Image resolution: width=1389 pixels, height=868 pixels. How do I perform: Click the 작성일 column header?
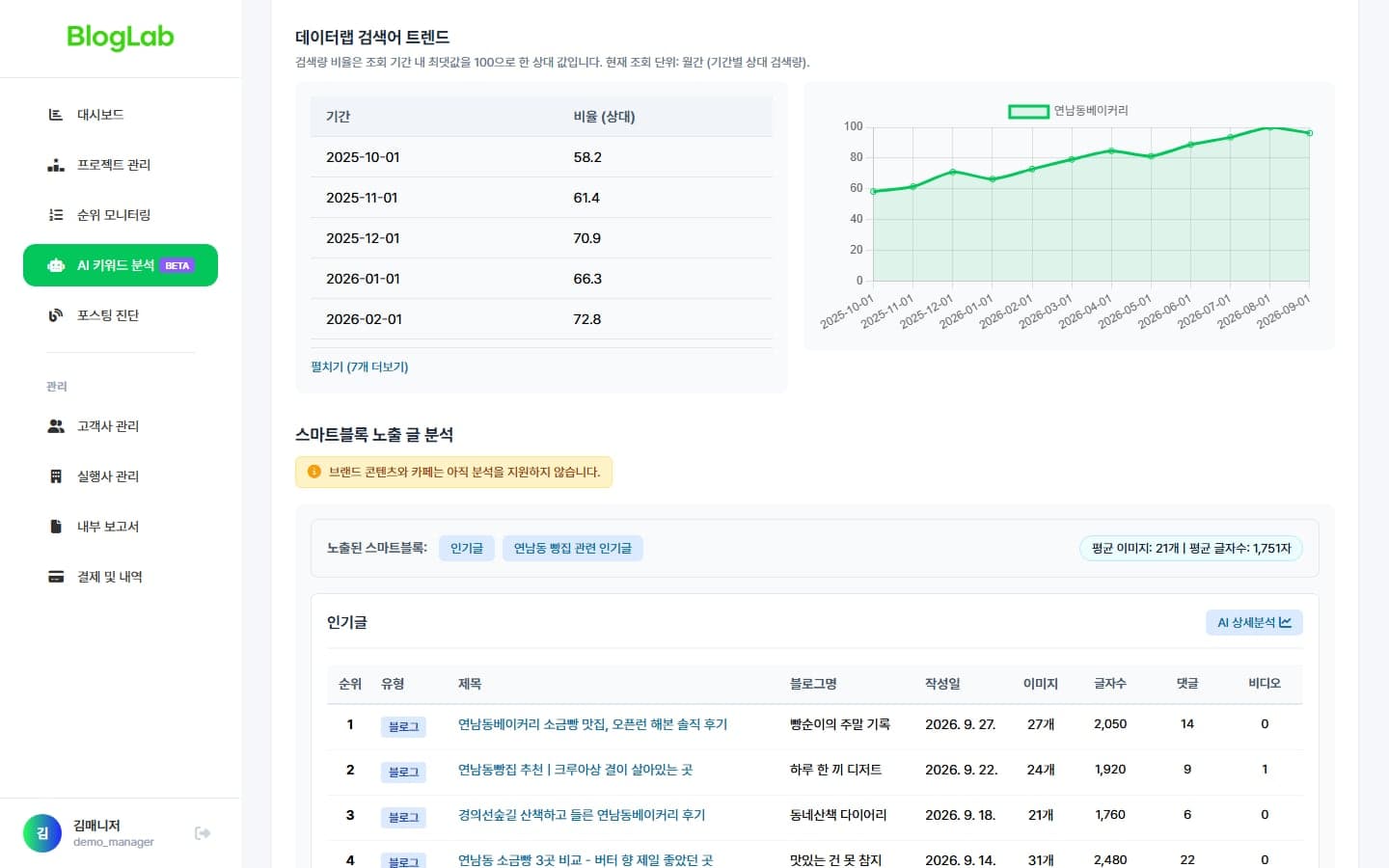coord(942,684)
